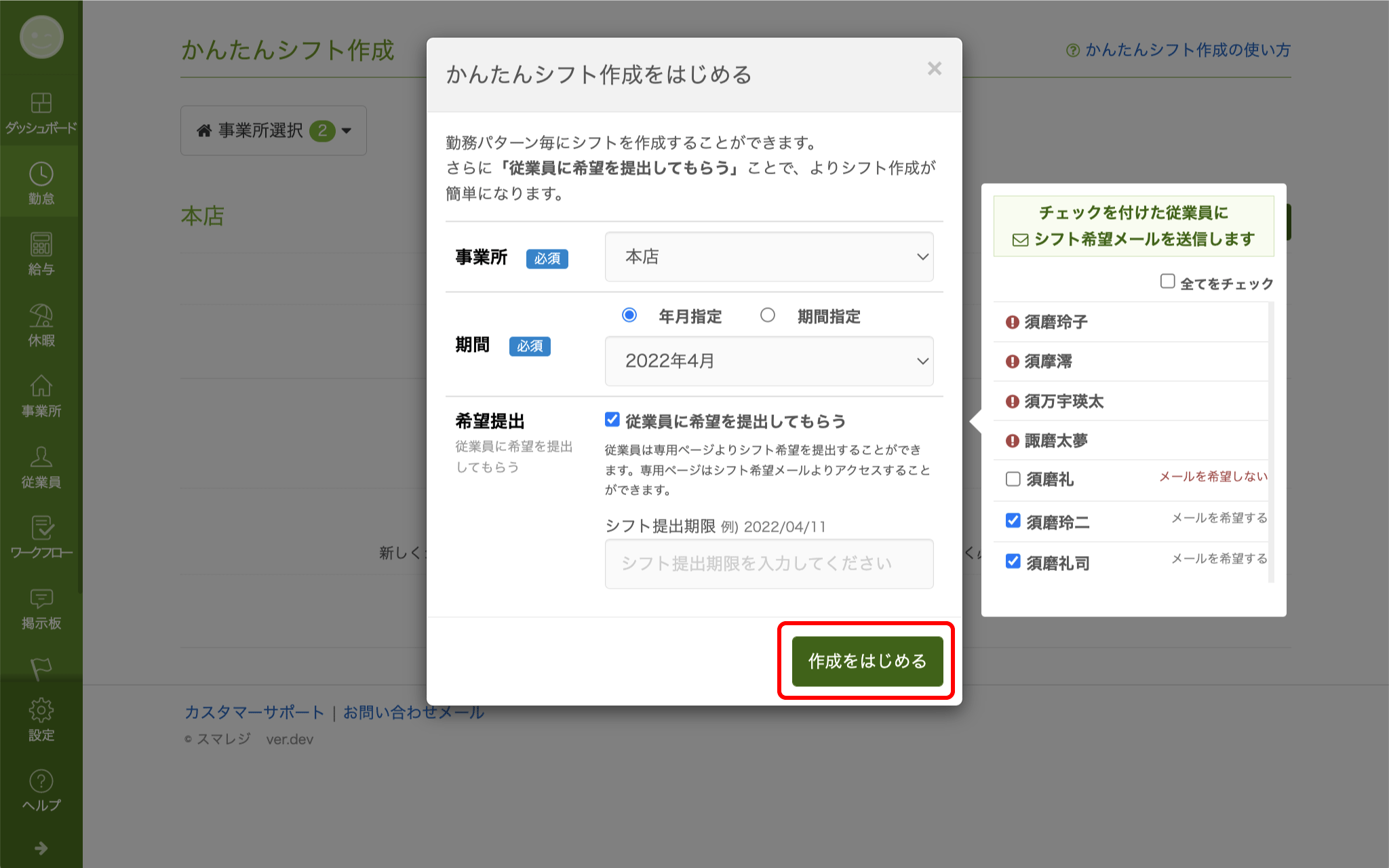Screen dimensions: 1389x868
Task: Click the home icon in 事業所選択 button
Action: click(204, 130)
